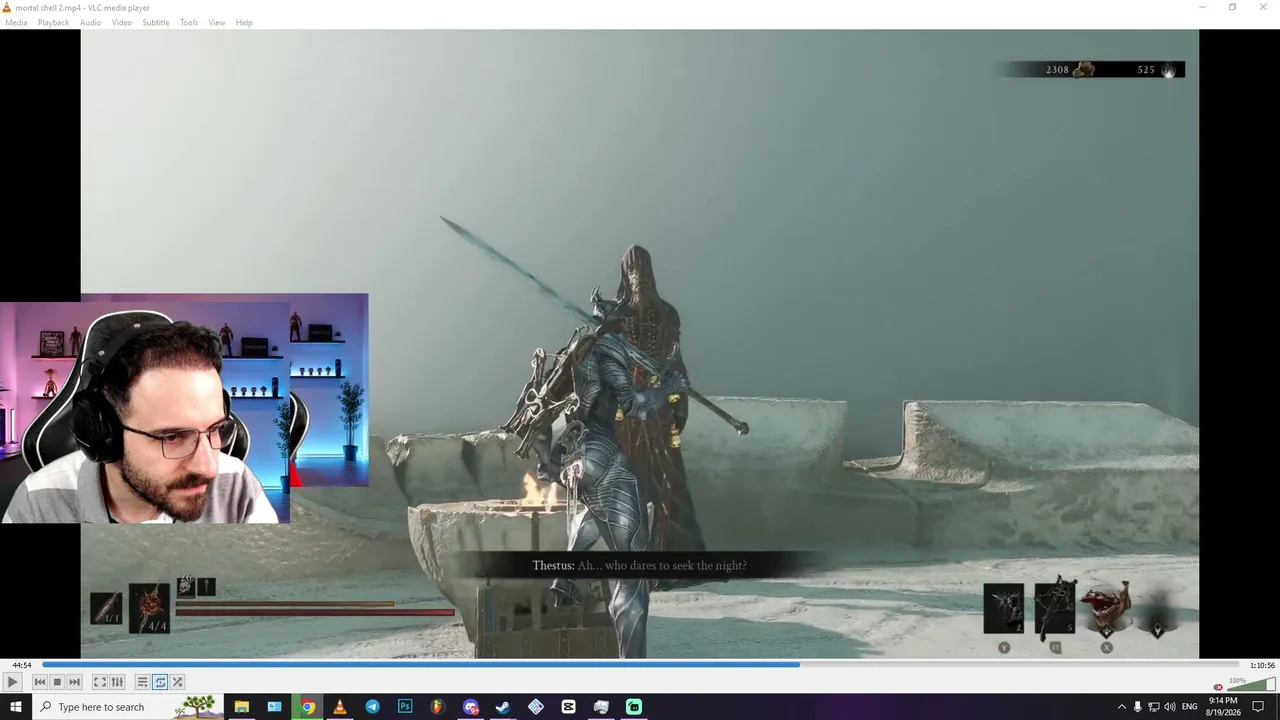Image resolution: width=1280 pixels, height=720 pixels.
Task: Open Discord from the taskbar
Action: click(x=470, y=707)
